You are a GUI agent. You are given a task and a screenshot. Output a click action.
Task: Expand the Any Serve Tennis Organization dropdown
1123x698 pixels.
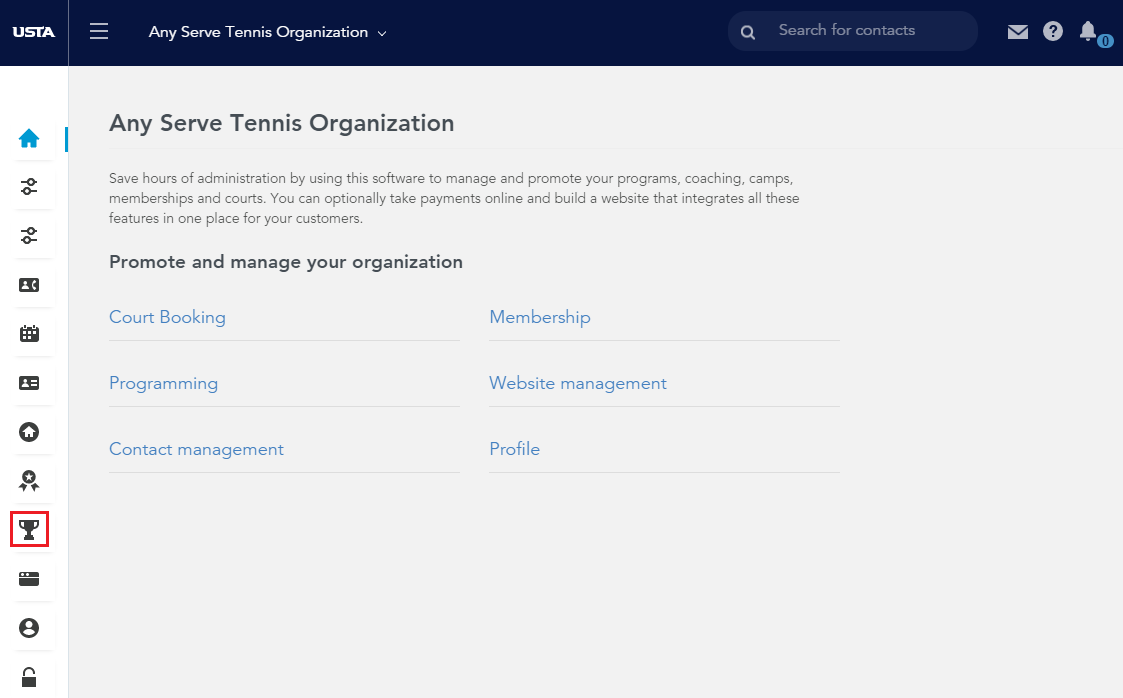[268, 32]
